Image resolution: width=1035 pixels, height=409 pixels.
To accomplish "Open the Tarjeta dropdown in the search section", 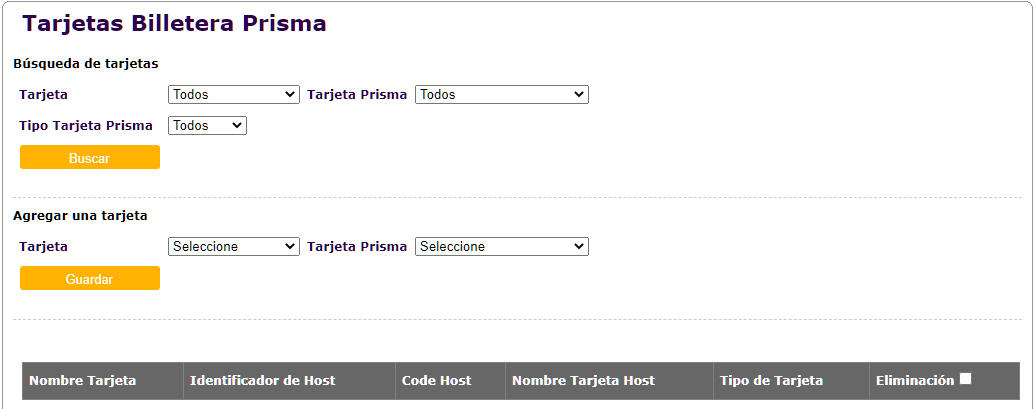I will click(234, 94).
